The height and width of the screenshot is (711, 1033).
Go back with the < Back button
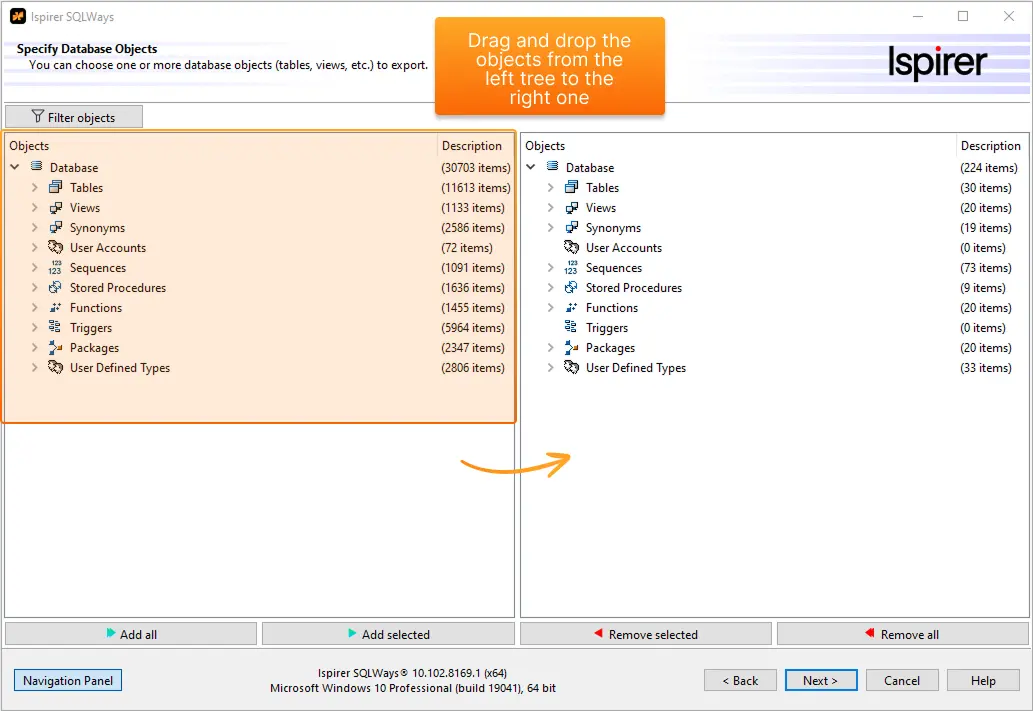(x=740, y=680)
